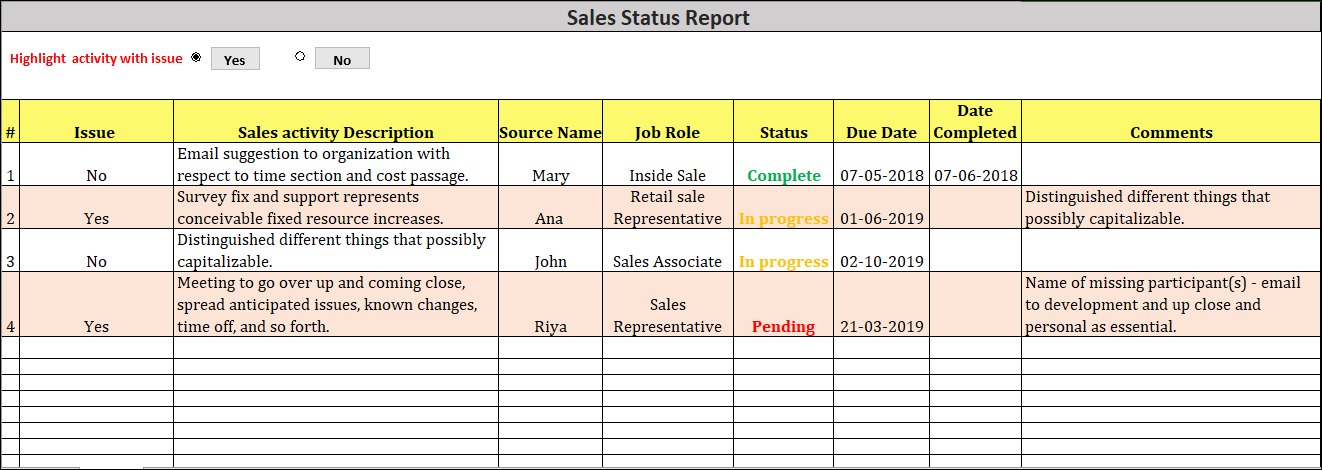The image size is (1322, 470).
Task: Select the Sales activity Description header
Action: coord(335,132)
